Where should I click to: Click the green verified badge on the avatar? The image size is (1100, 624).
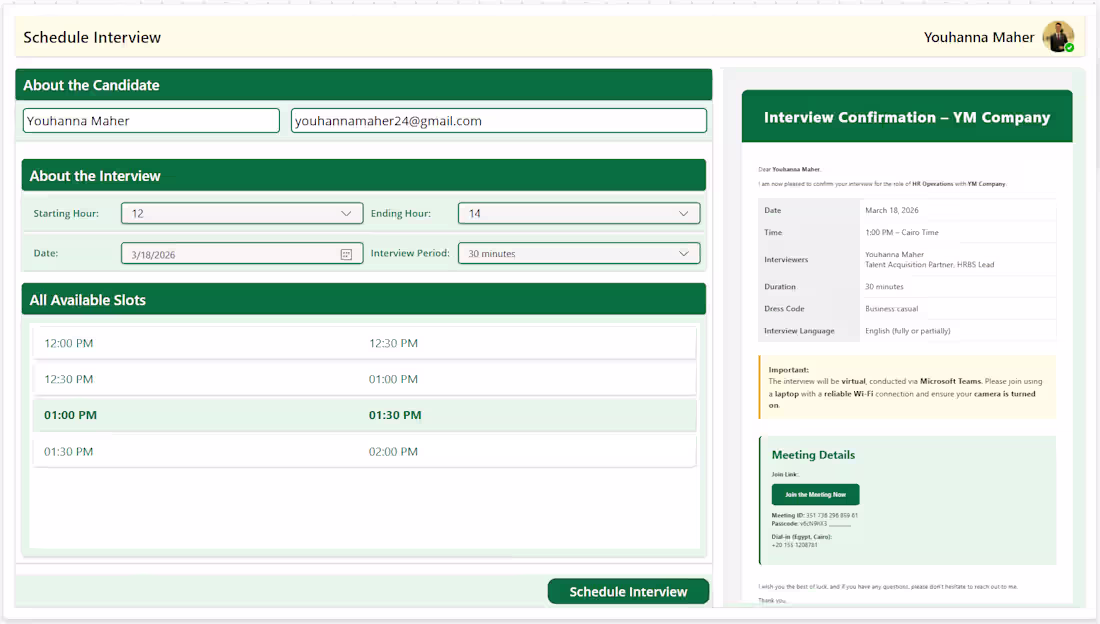(x=1070, y=47)
